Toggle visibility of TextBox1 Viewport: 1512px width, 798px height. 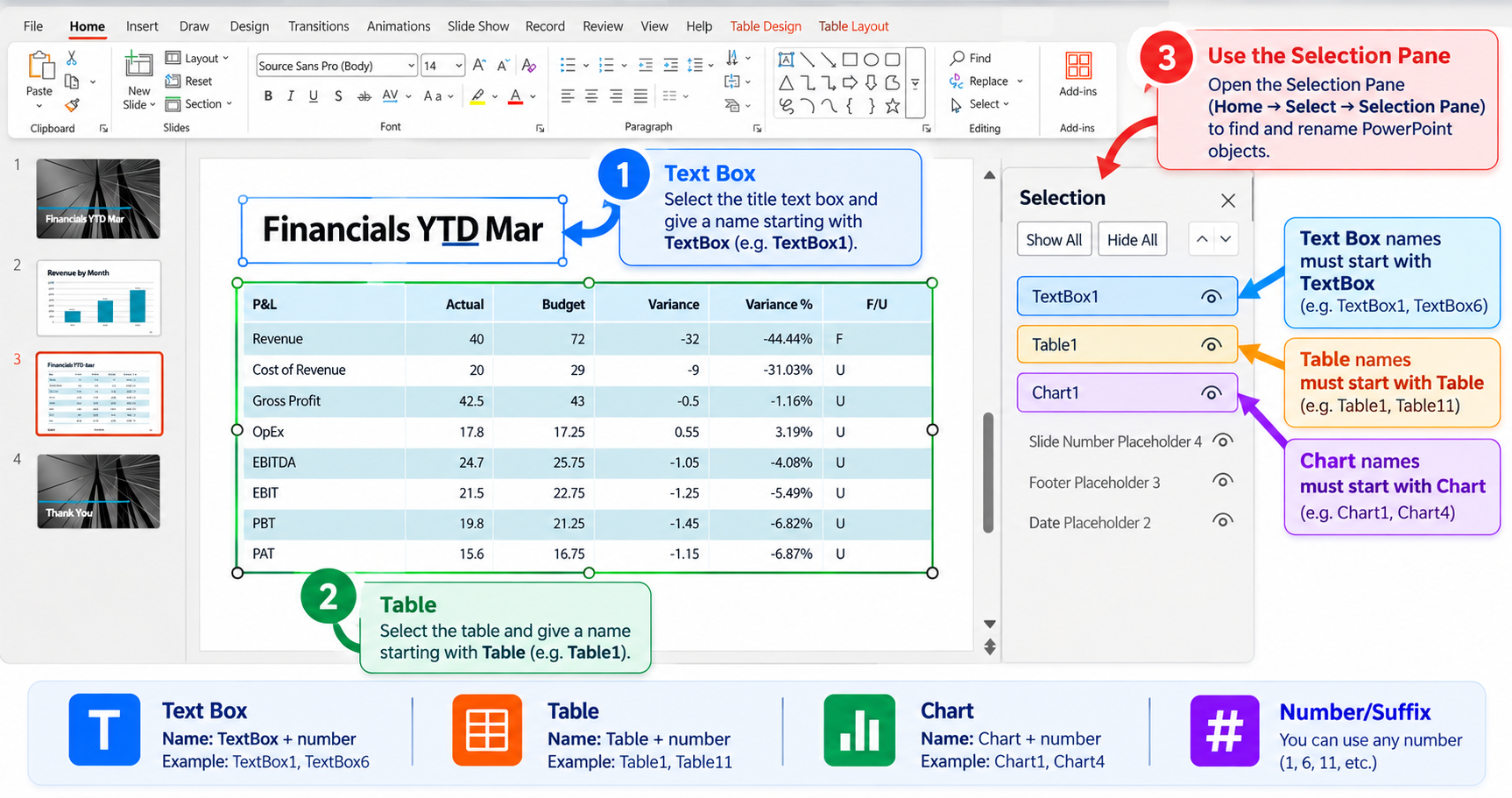pos(1212,297)
